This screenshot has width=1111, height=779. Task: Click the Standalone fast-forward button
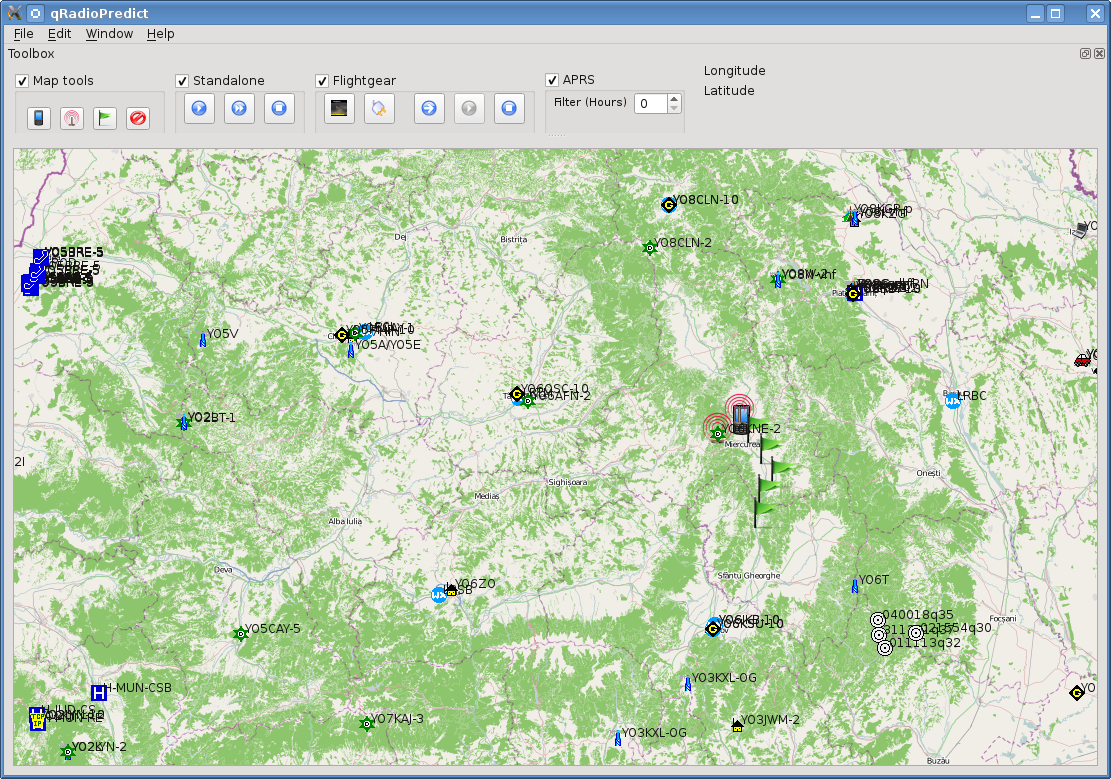[239, 108]
